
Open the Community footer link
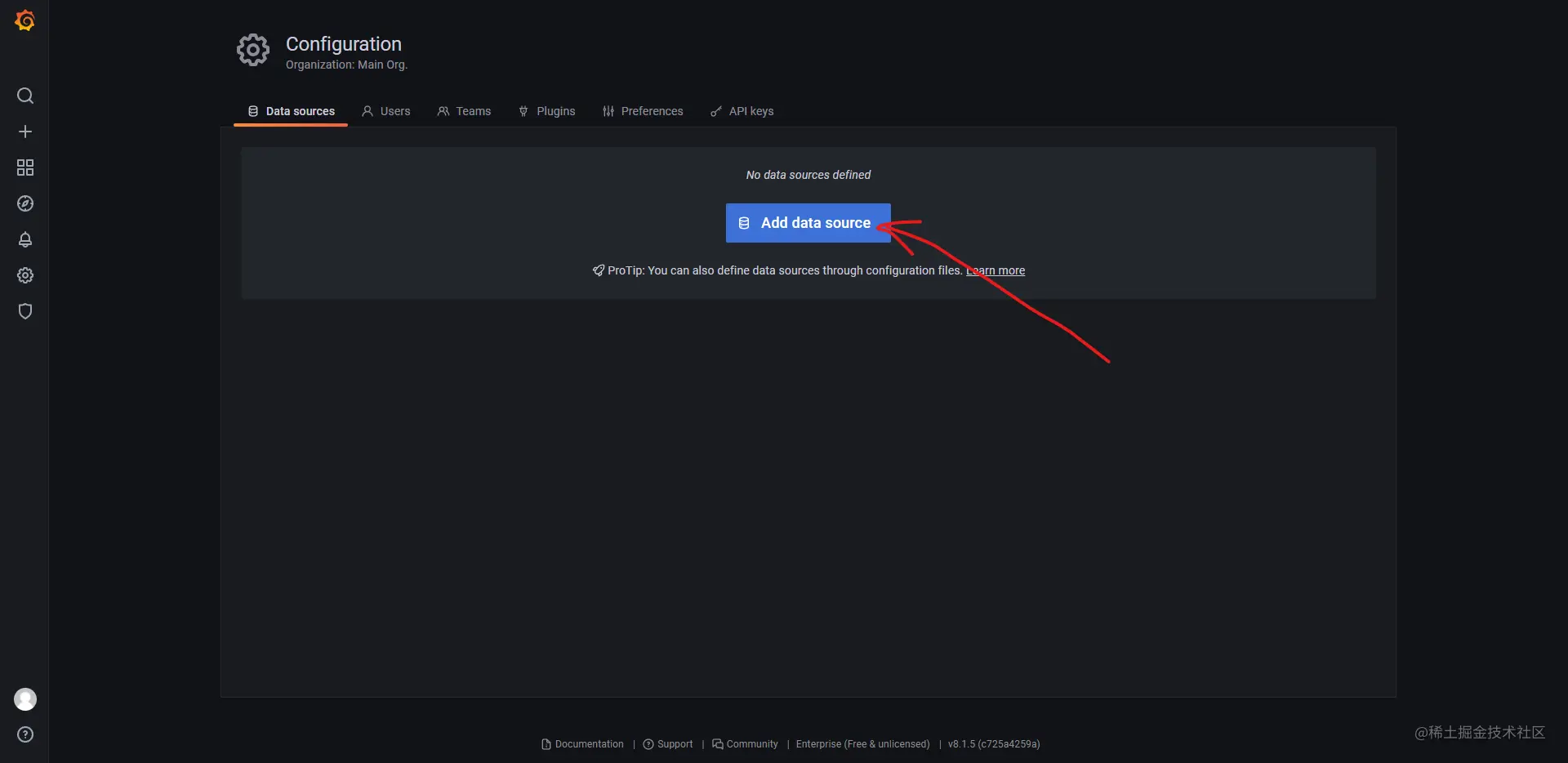[745, 744]
